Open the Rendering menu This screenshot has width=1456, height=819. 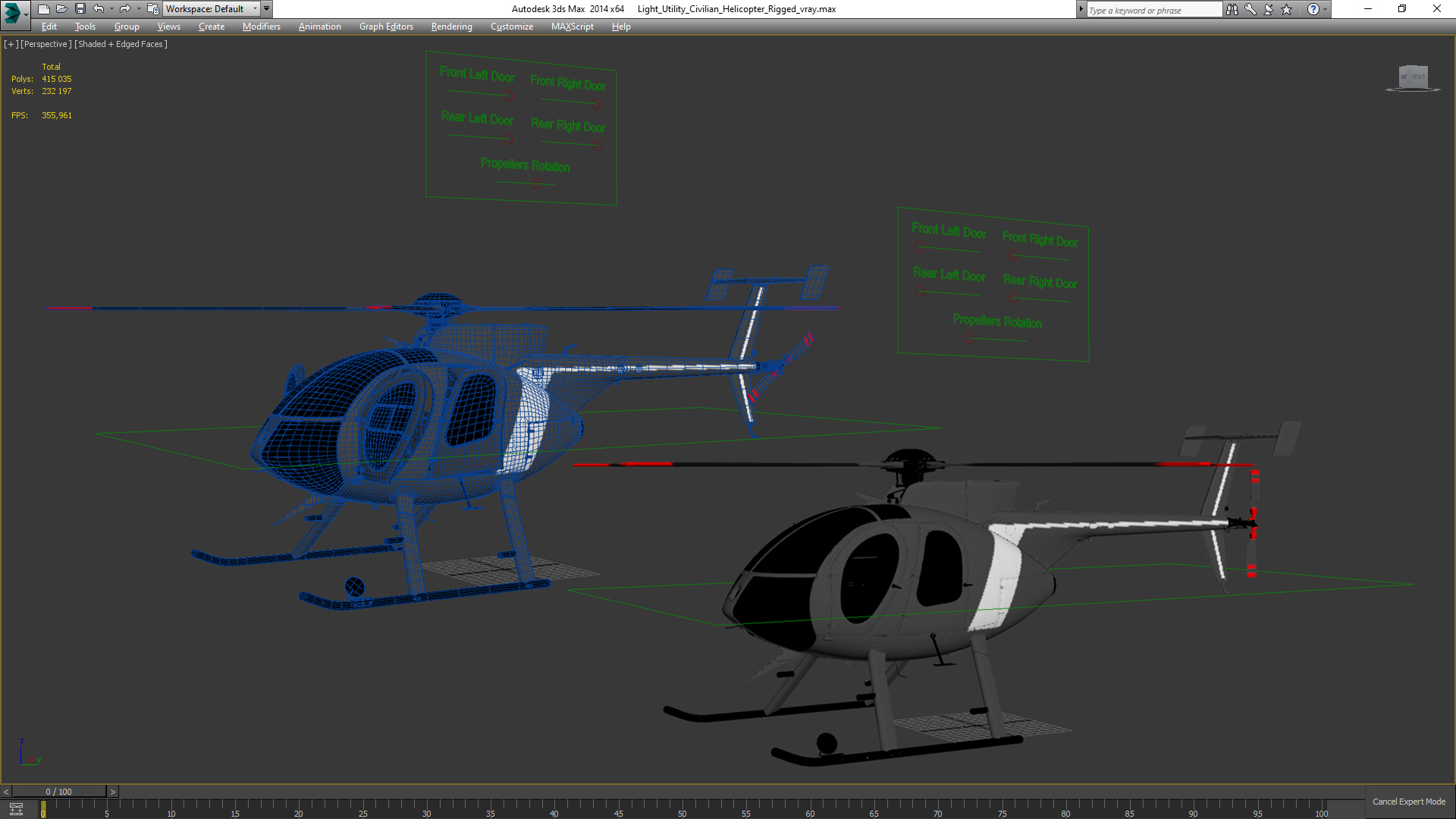(x=451, y=27)
